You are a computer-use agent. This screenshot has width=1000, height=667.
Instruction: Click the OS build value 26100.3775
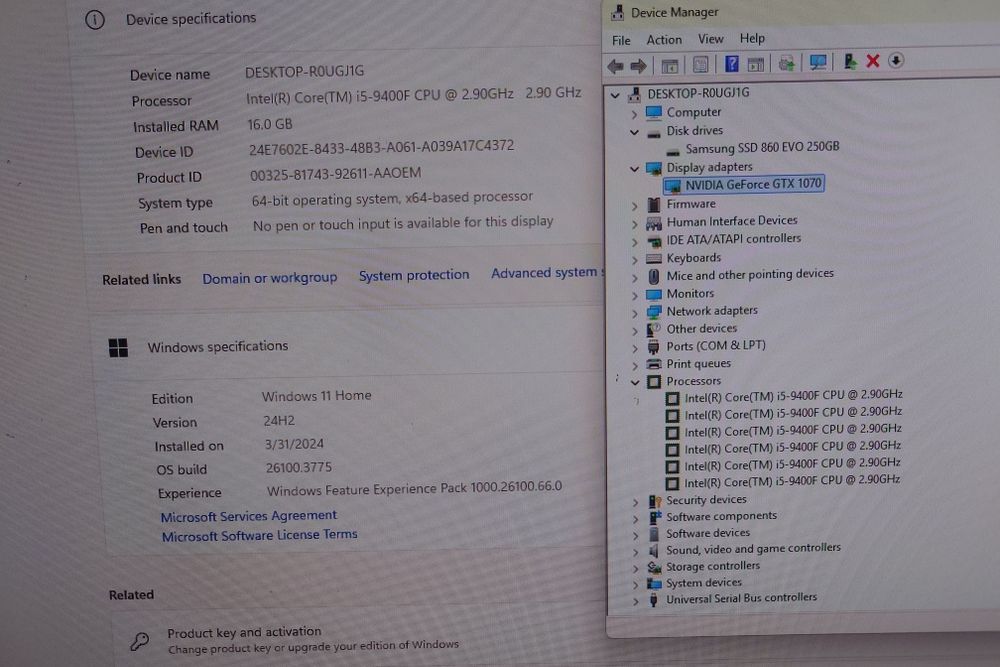pos(298,467)
